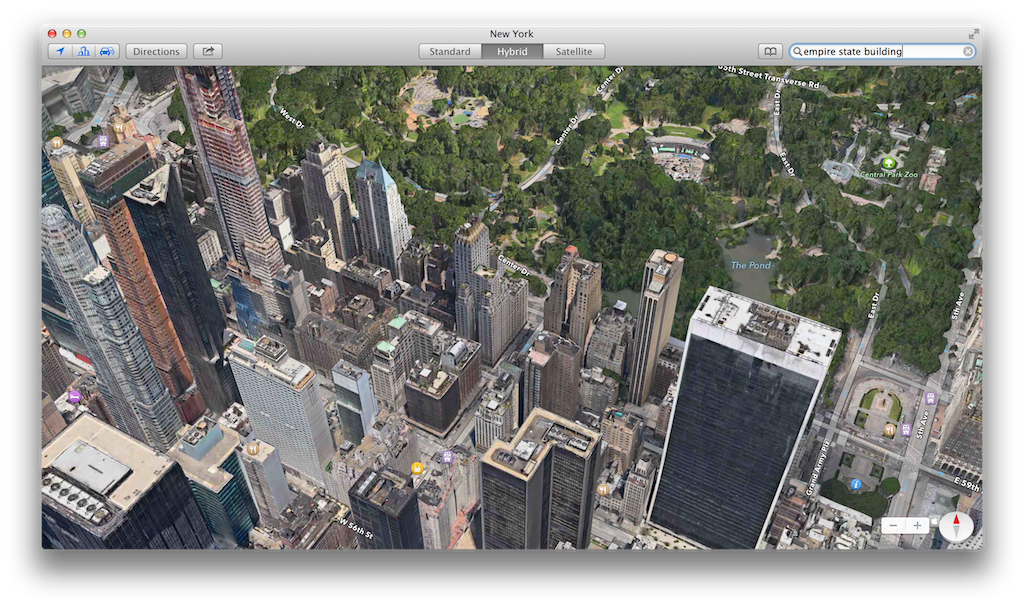Toggle the traffic car icon

pos(106,51)
